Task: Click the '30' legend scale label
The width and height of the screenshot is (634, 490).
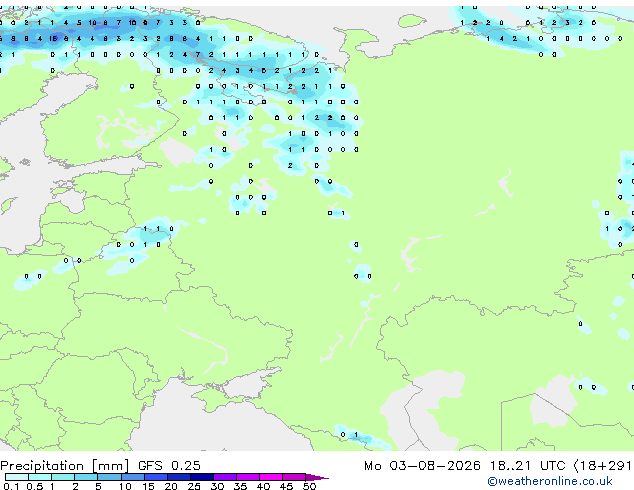Action: [x=217, y=486]
